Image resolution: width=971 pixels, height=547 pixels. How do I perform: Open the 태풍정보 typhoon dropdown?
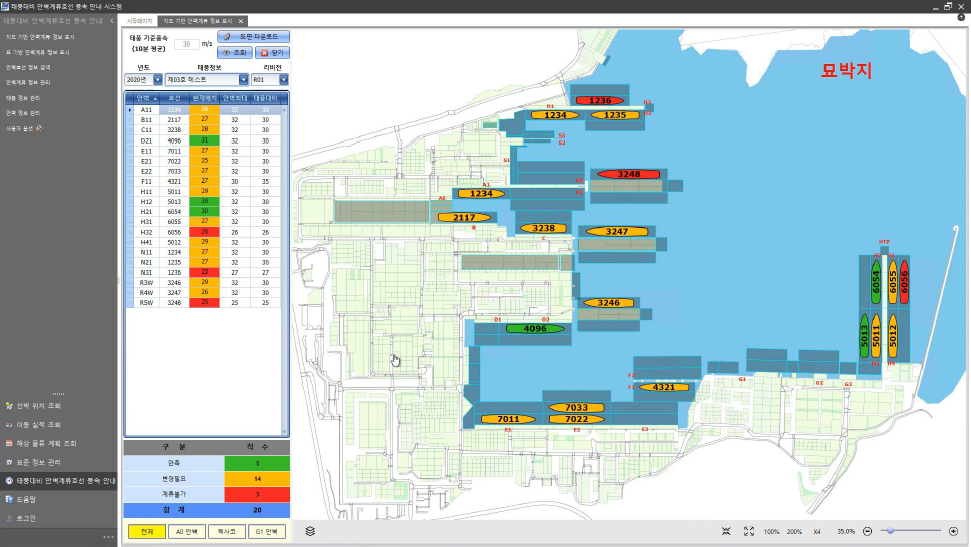coord(243,79)
